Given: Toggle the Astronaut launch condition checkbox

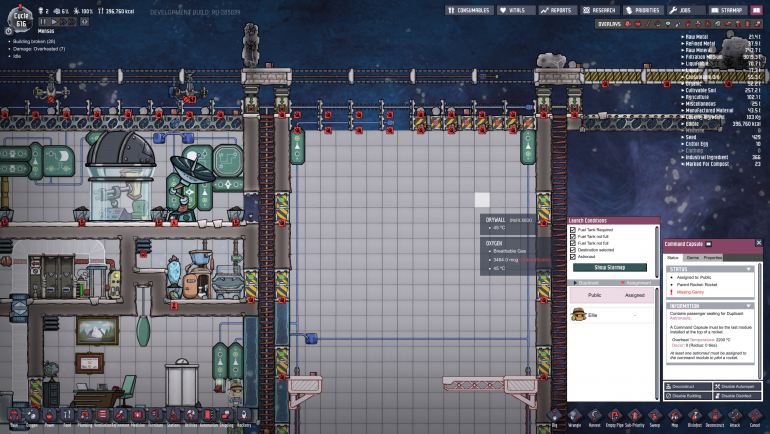Looking at the screenshot, I should [x=573, y=257].
